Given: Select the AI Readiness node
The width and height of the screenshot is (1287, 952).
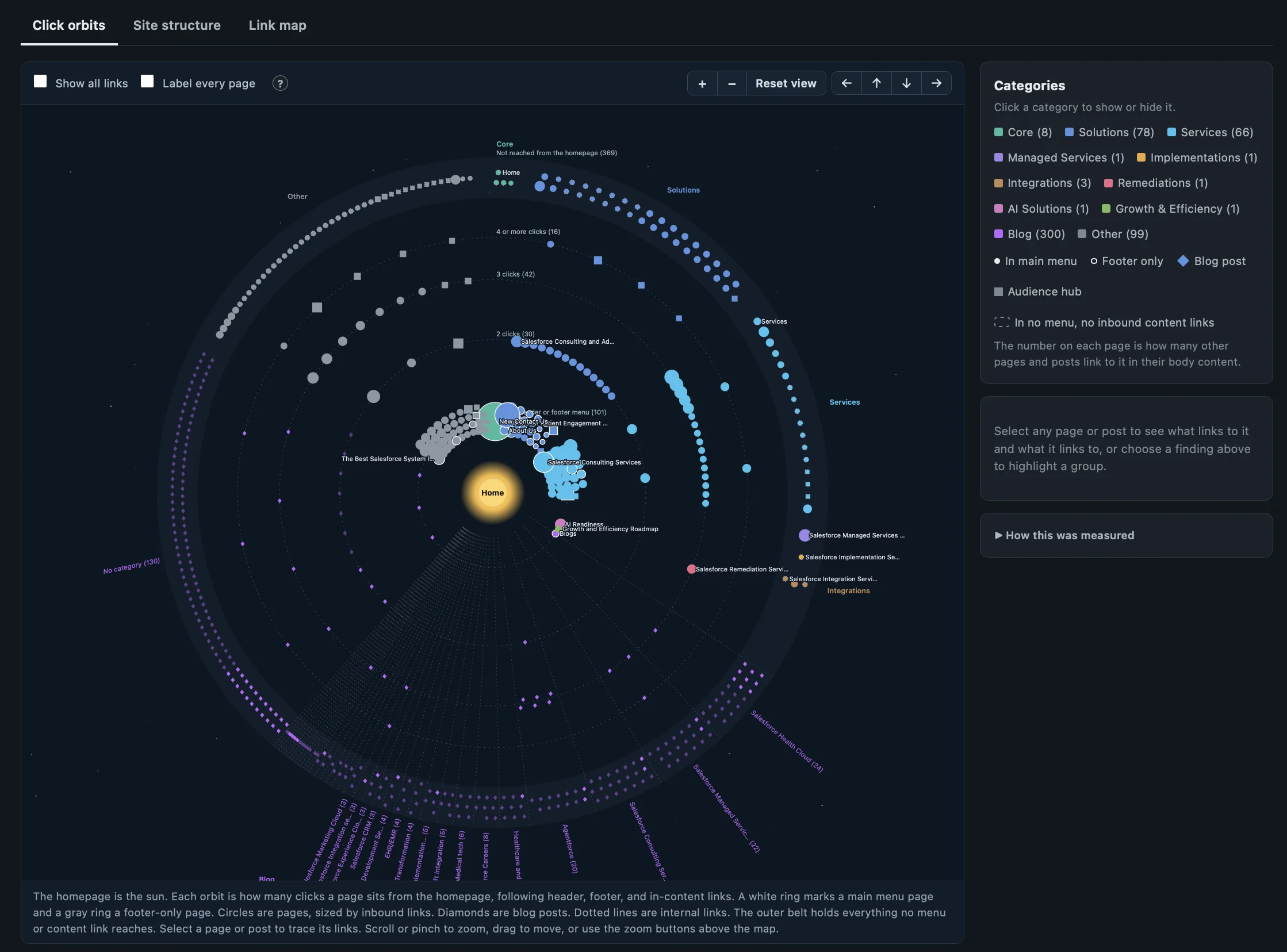Looking at the screenshot, I should 560,524.
